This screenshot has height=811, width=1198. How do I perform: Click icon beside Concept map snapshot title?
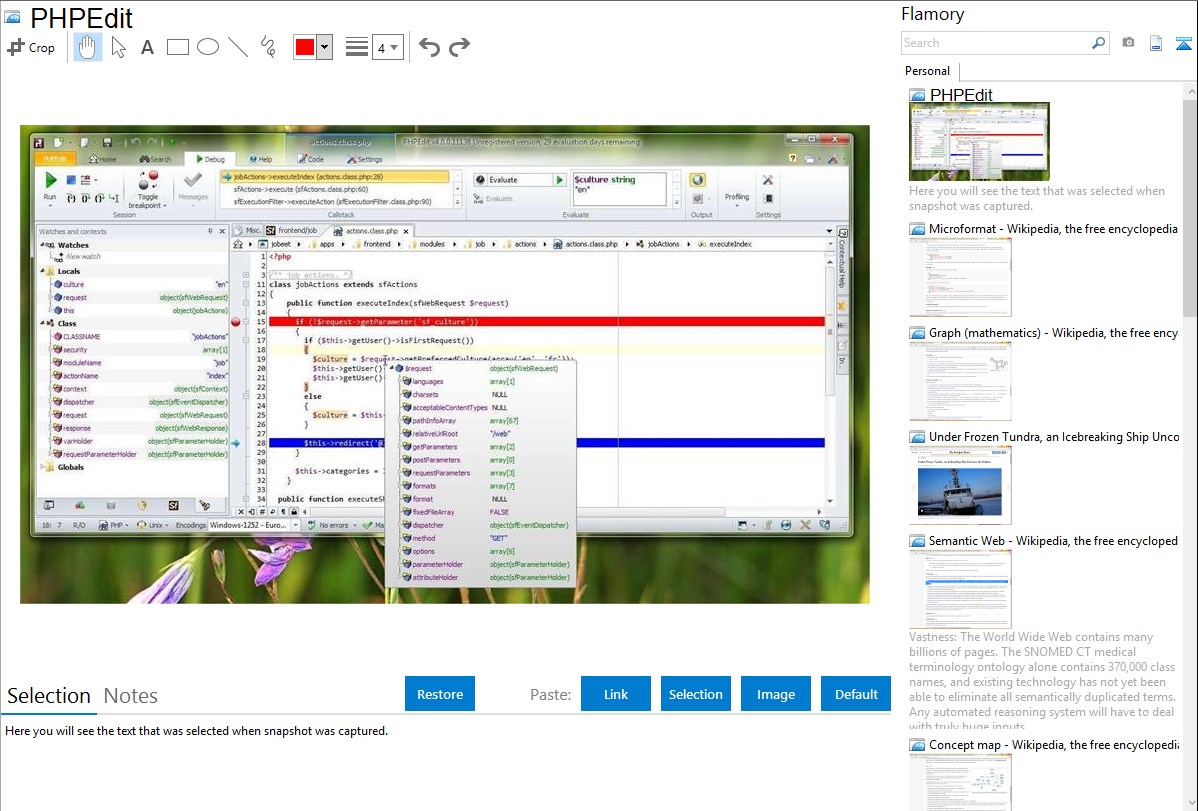pyautogui.click(x=917, y=745)
